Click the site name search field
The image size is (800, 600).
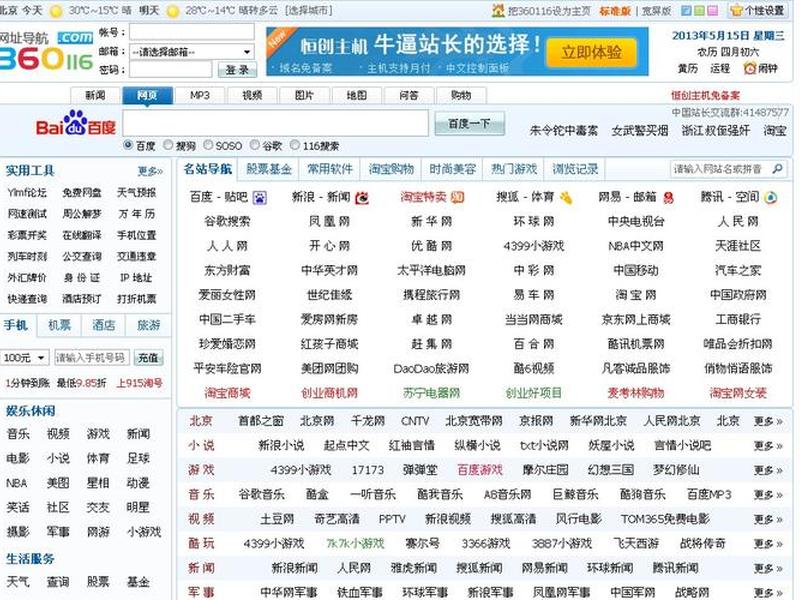722,169
